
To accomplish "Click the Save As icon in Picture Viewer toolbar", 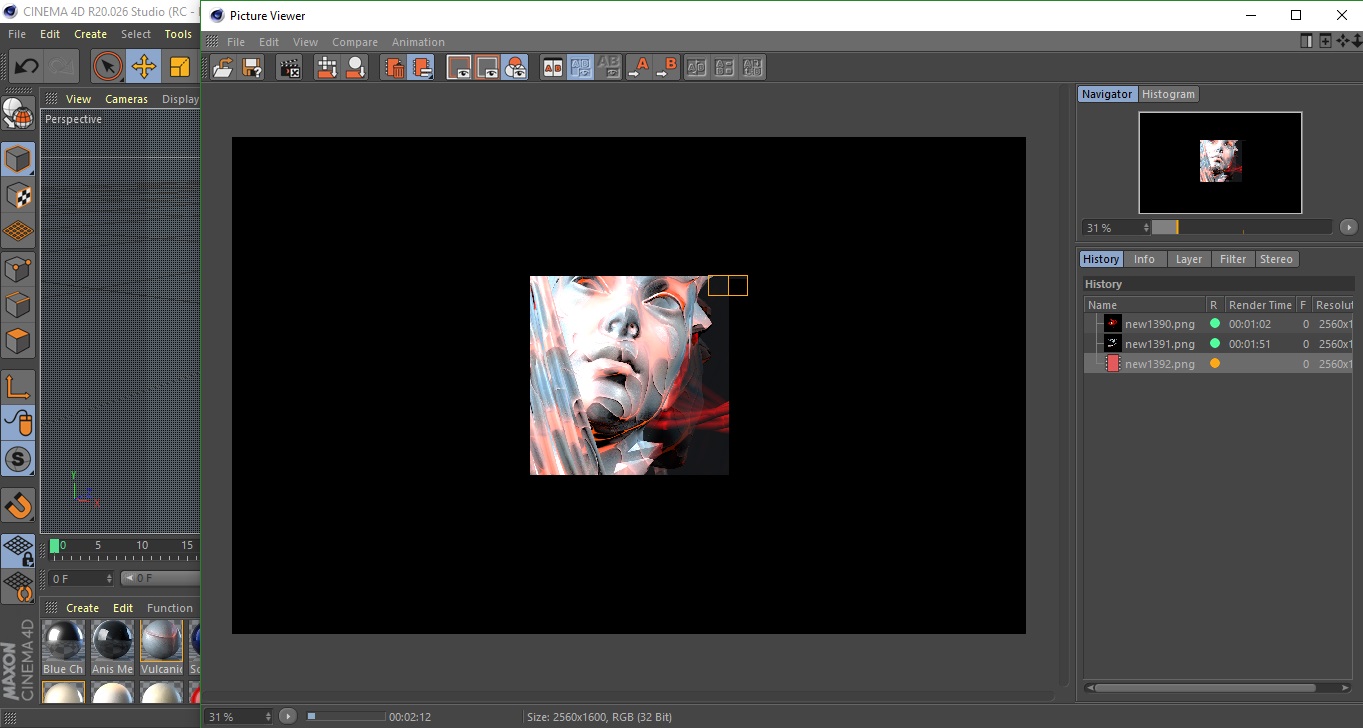I will click(252, 68).
